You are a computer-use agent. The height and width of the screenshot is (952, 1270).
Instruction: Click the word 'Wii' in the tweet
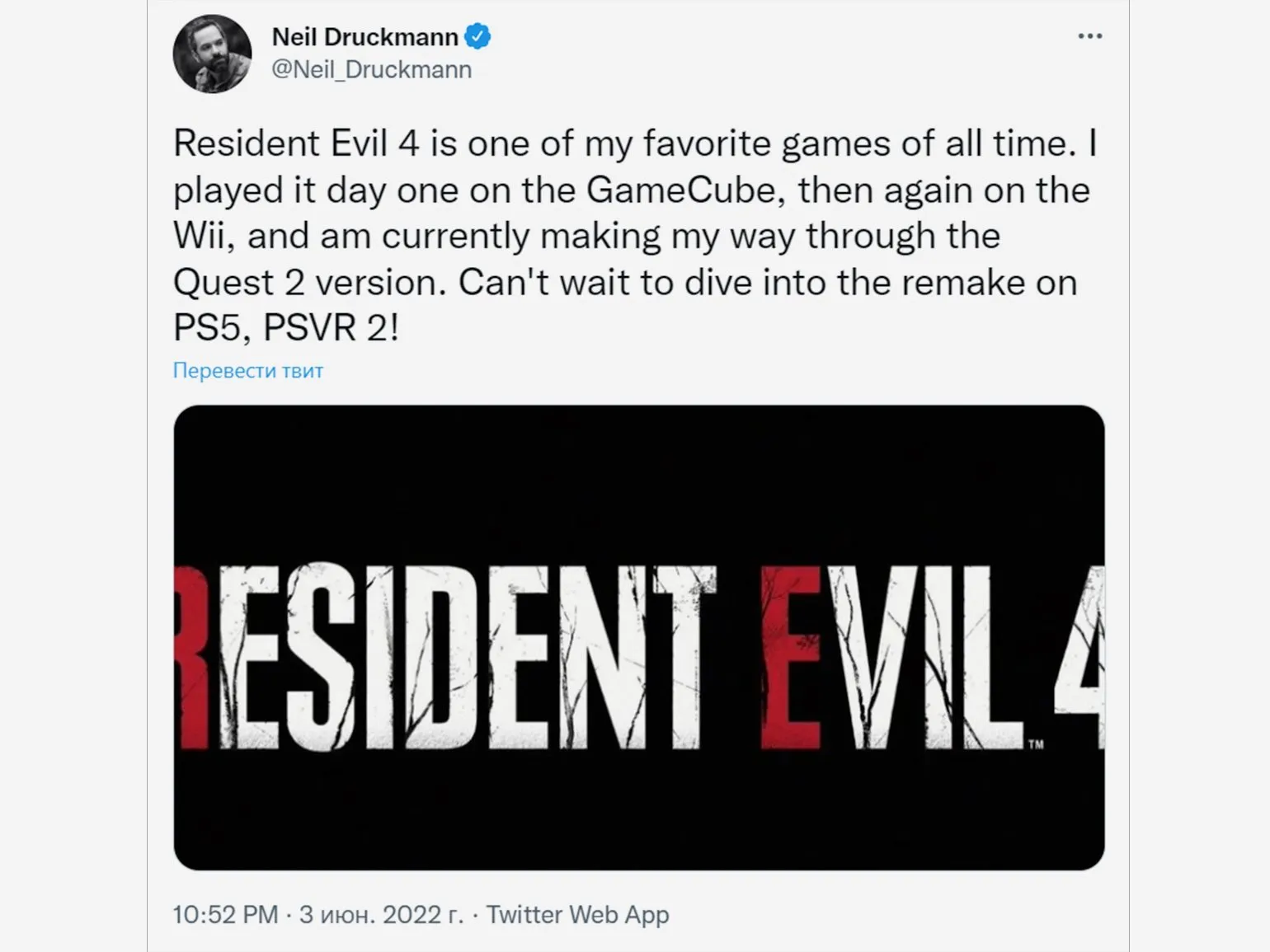click(x=201, y=237)
